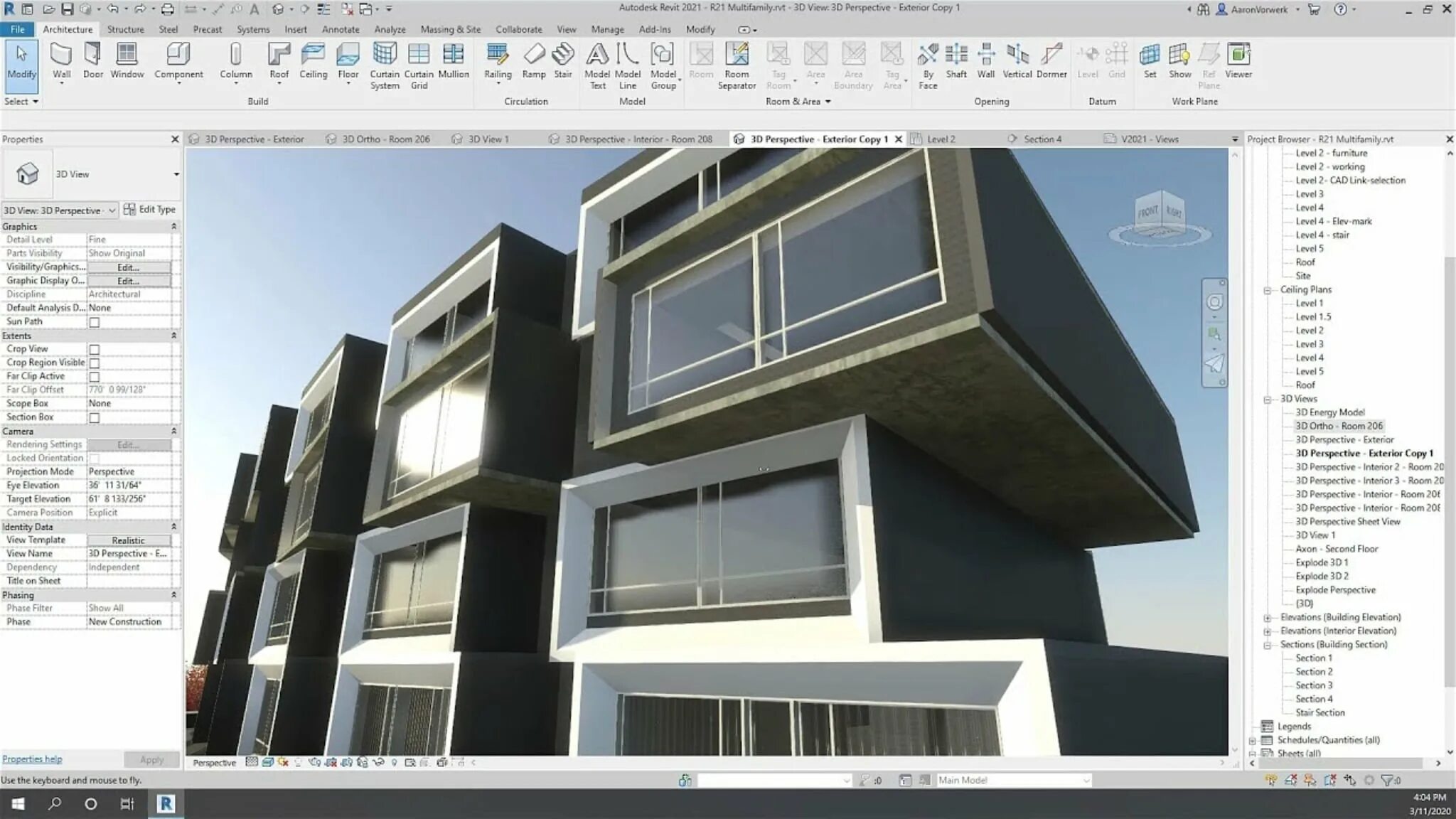
Task: Click Properties Help link at panel bottom
Action: (x=32, y=759)
